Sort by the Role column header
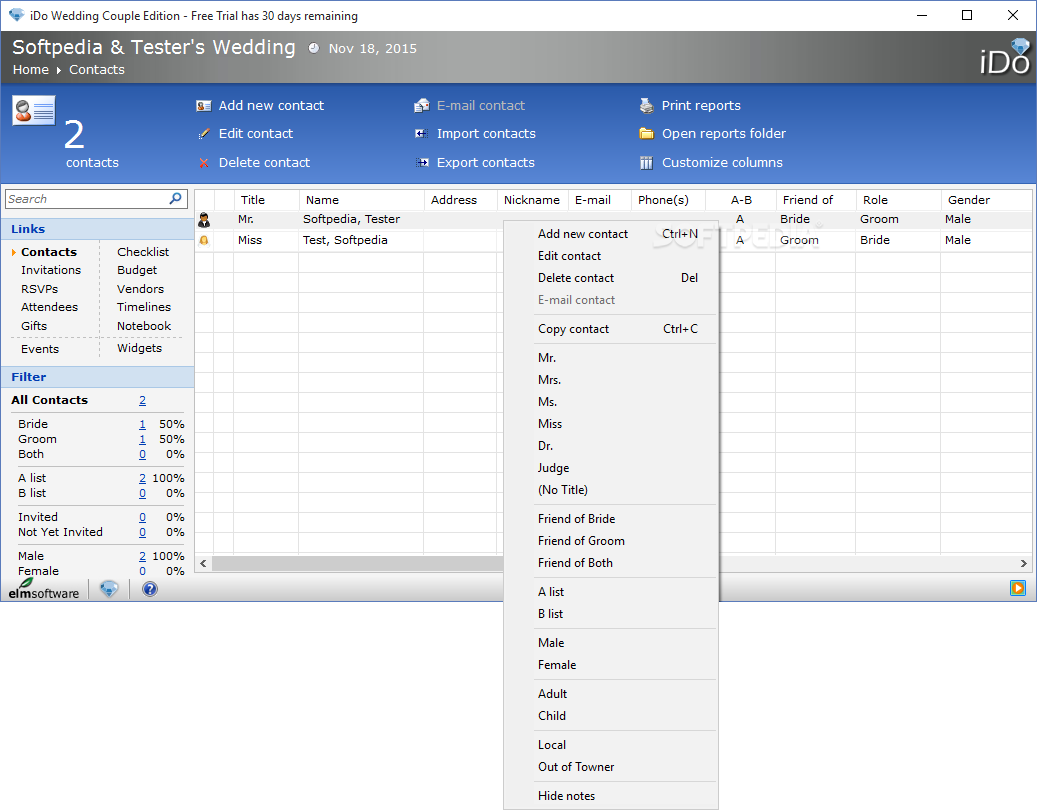Viewport: 1037px width, 810px height. click(898, 200)
